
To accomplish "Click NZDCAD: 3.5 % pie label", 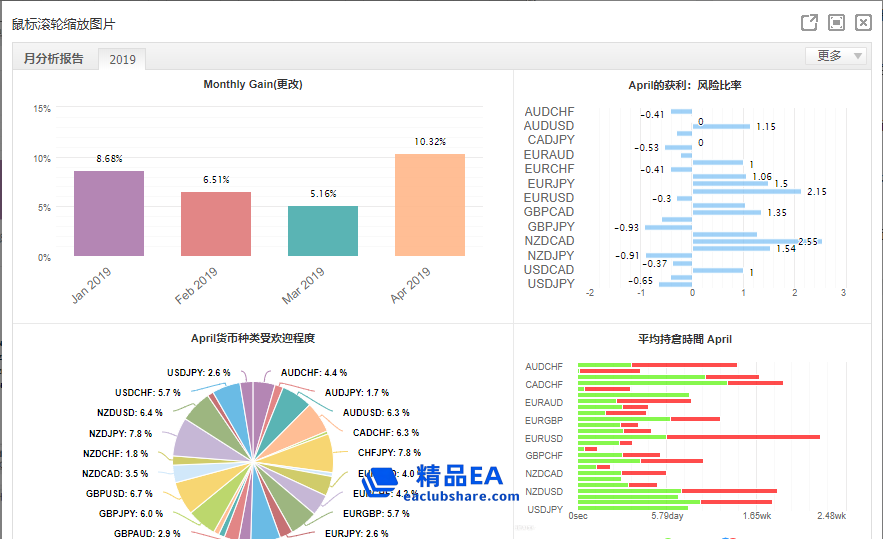I will coord(115,474).
